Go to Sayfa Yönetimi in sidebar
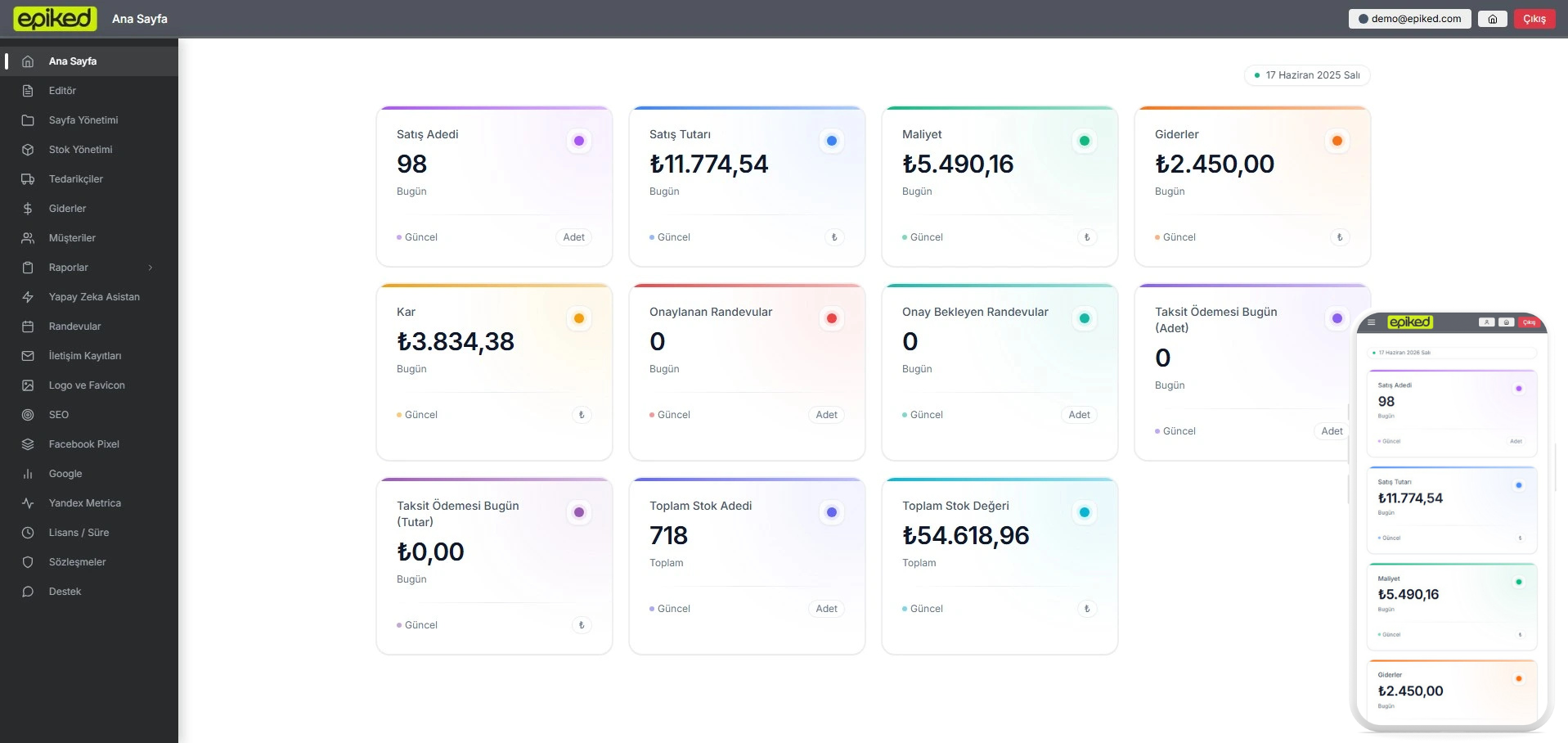The image size is (1568, 743). (83, 120)
